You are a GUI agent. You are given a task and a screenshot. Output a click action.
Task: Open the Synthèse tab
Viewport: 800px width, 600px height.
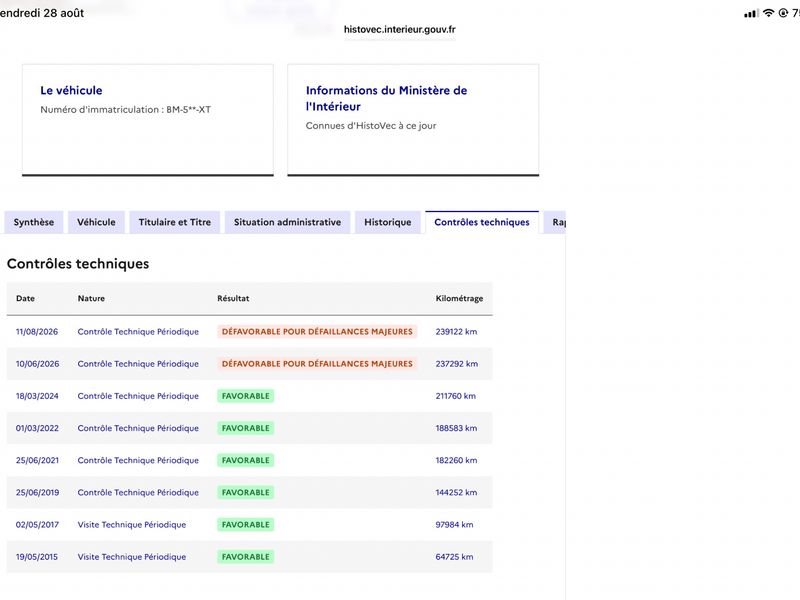pyautogui.click(x=34, y=222)
